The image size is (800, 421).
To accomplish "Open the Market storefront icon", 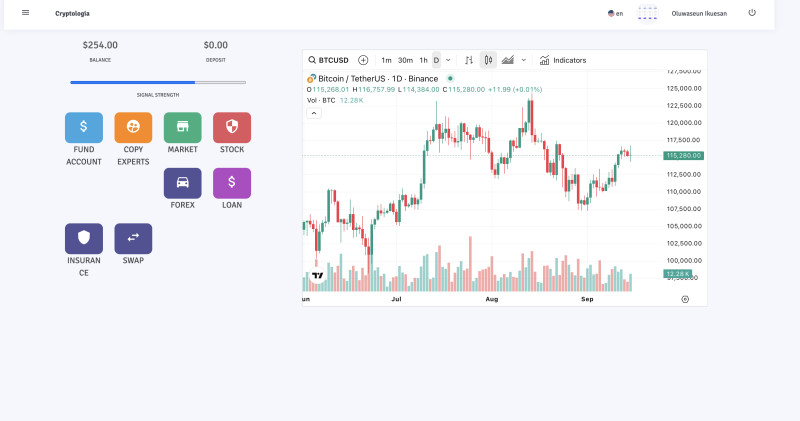I will (x=183, y=127).
